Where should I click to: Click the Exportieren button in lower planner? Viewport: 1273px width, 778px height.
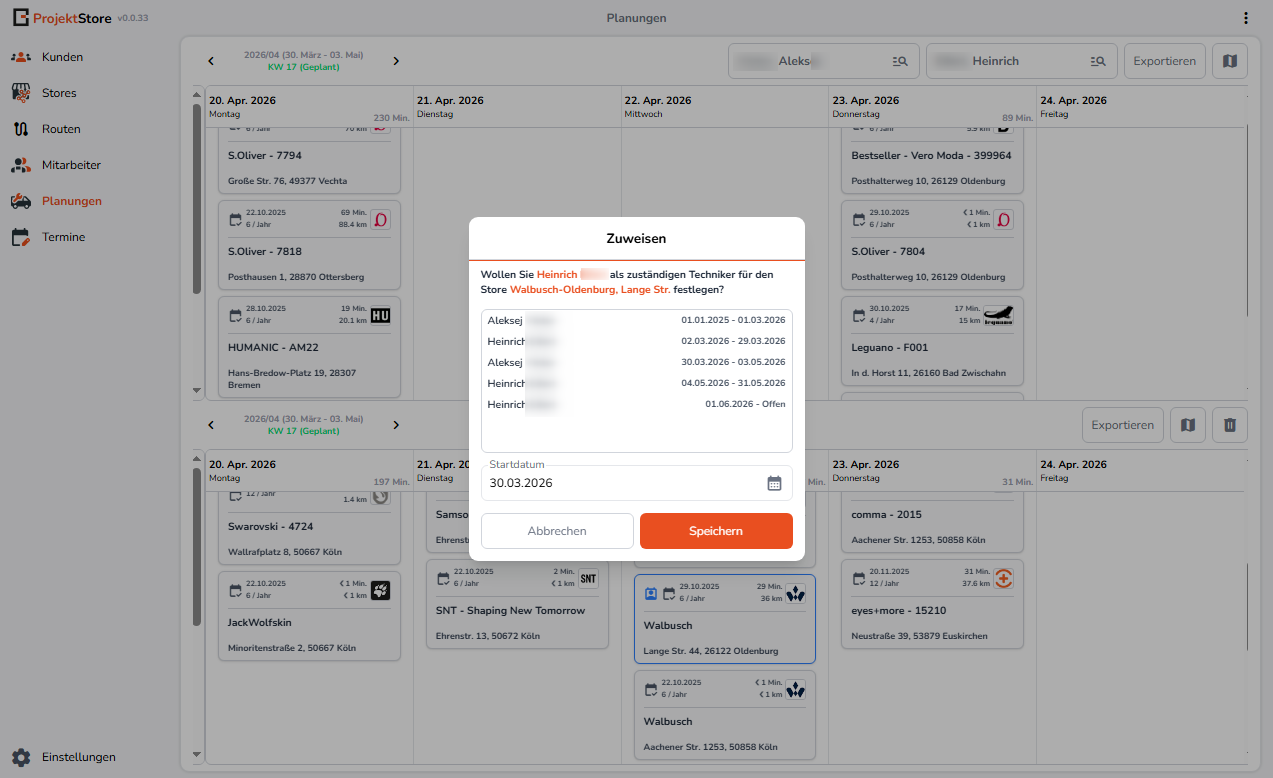point(1122,425)
